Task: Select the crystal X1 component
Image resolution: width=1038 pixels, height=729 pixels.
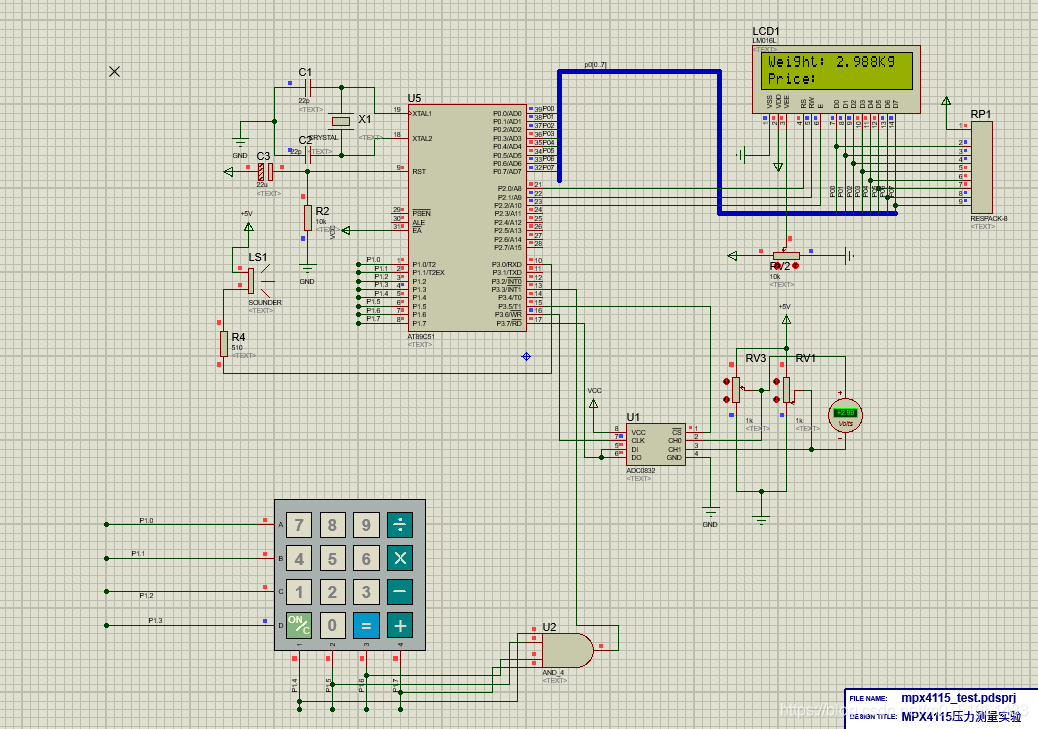Action: pos(341,121)
